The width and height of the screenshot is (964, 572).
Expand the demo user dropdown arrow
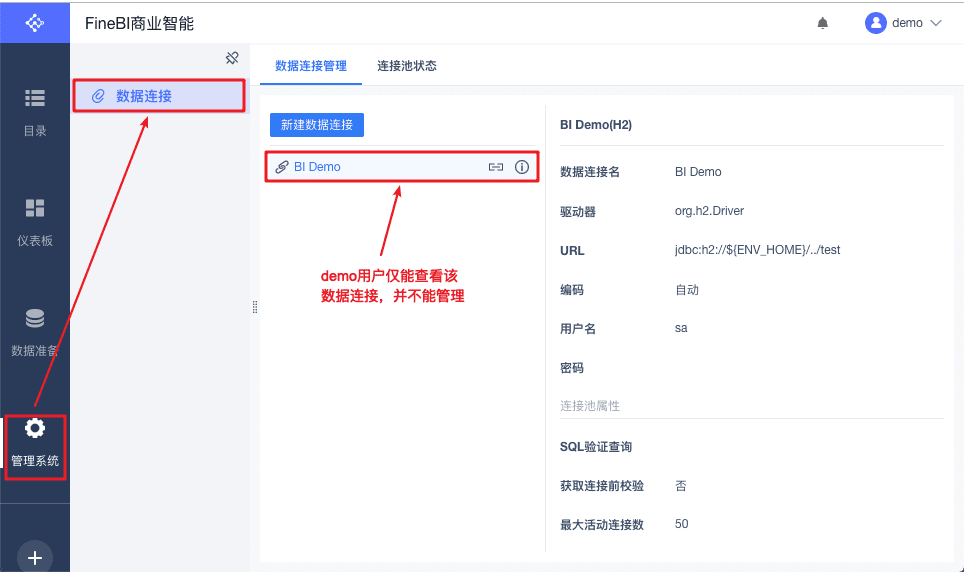(x=936, y=23)
